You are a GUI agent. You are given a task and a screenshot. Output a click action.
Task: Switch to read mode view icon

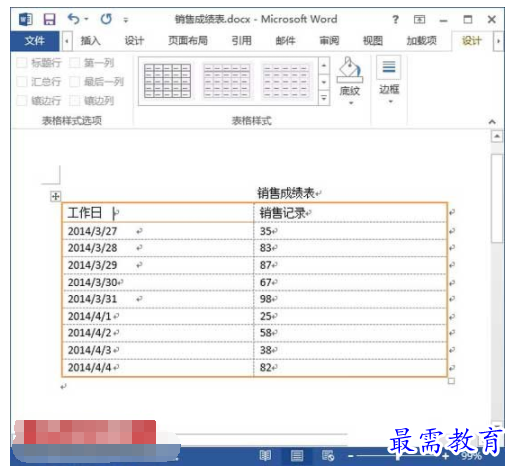coord(265,455)
